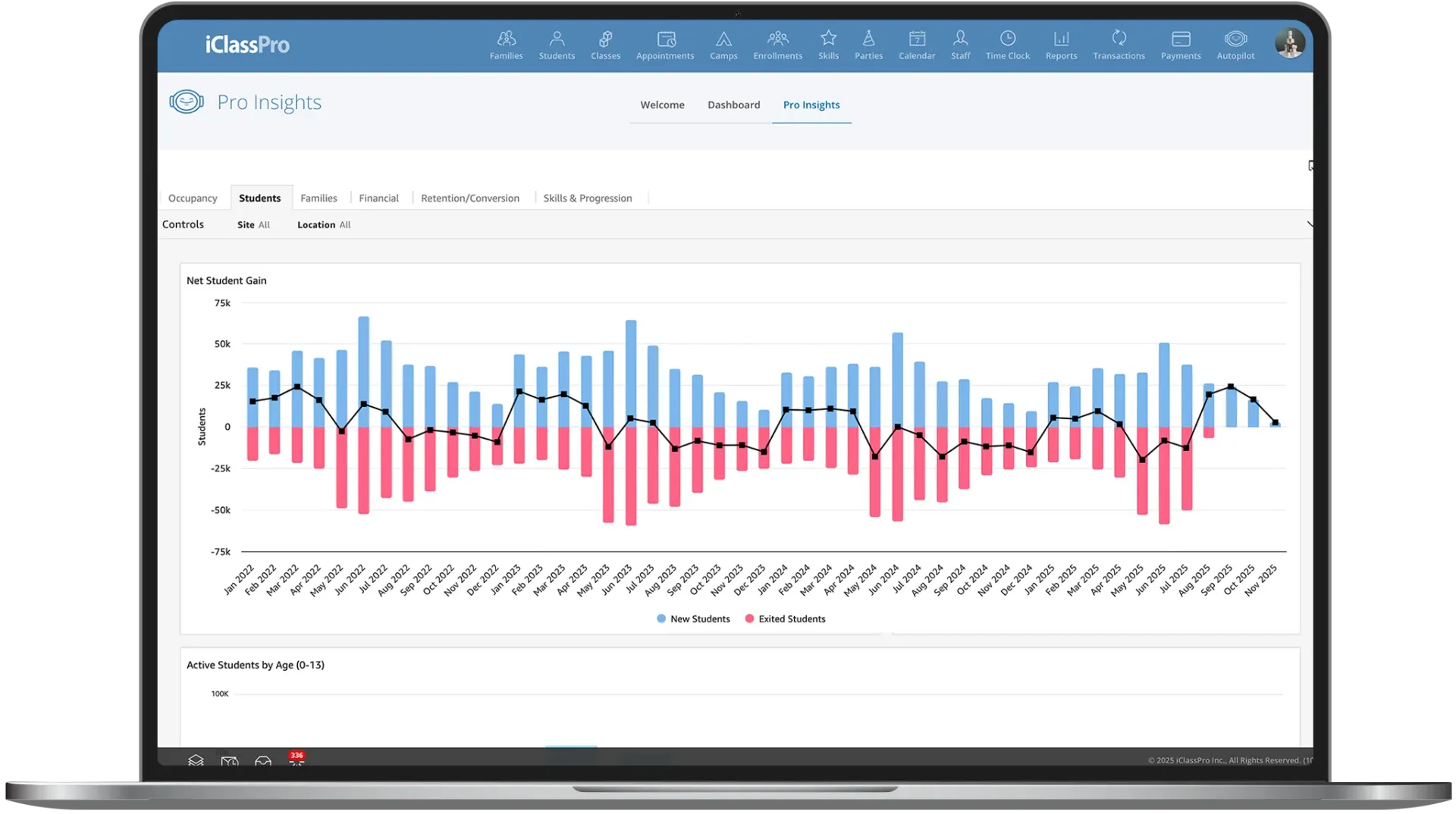Open the Retention/Conversion tab
Viewport: 1456px width, 814px height.
[469, 198]
